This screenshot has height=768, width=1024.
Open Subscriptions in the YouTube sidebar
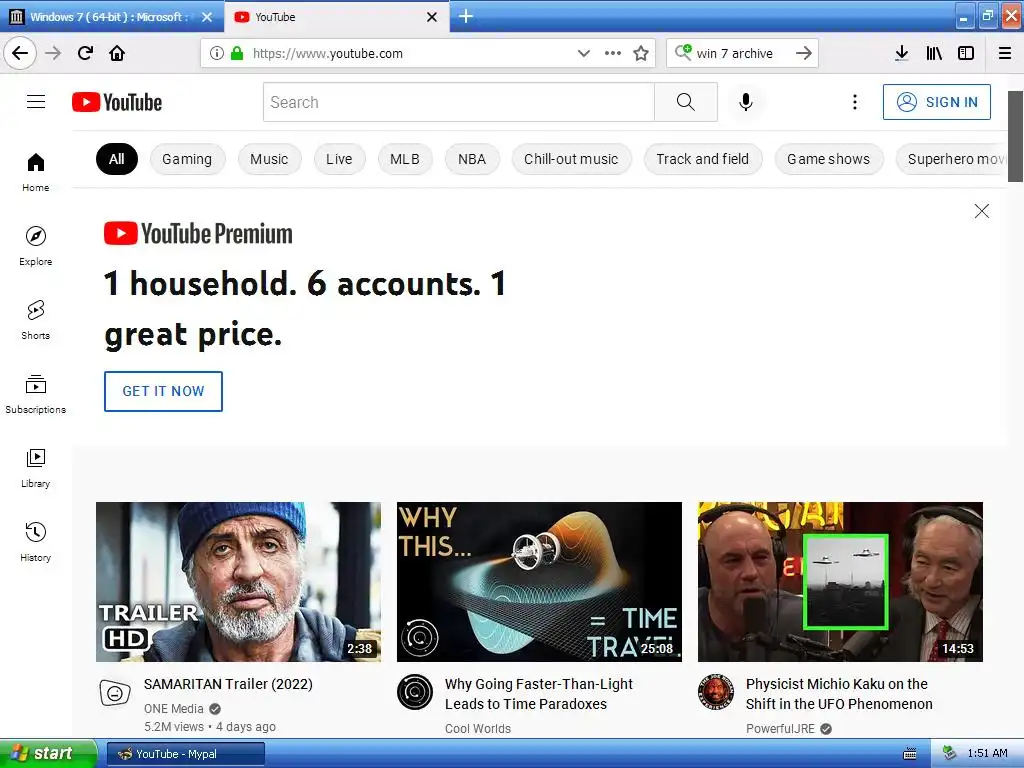[36, 394]
